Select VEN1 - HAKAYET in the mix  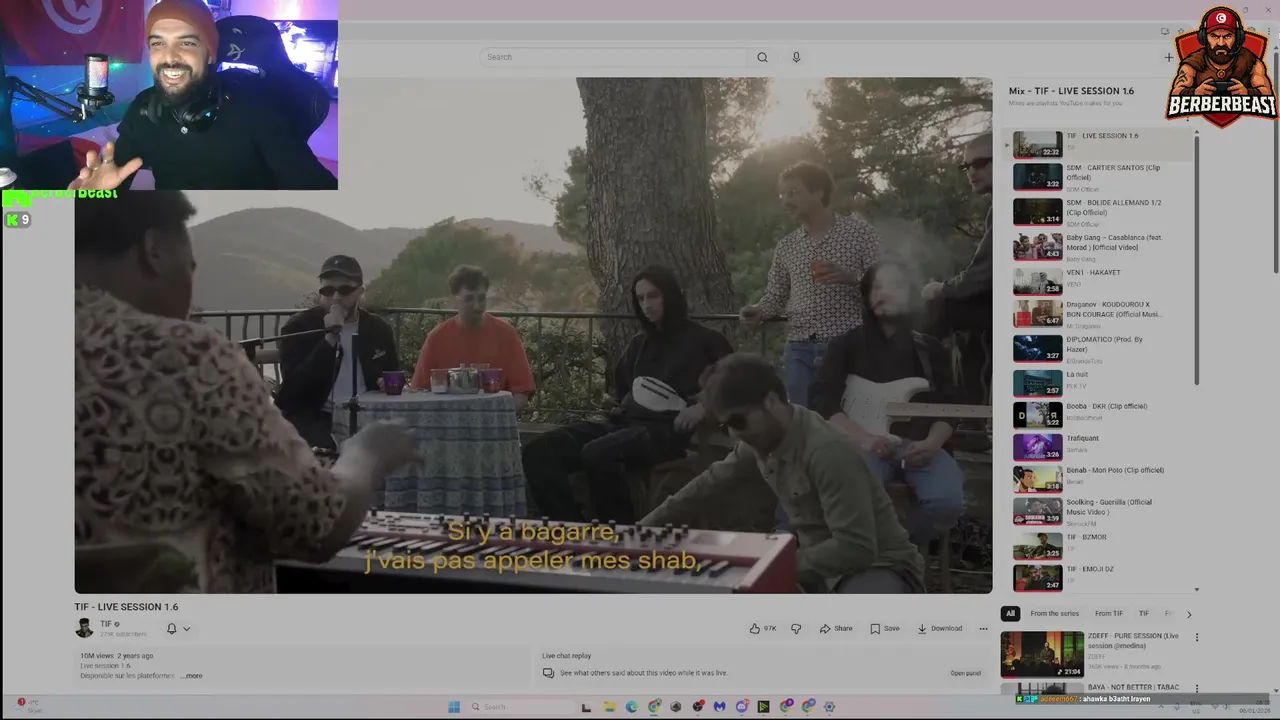pos(1100,281)
